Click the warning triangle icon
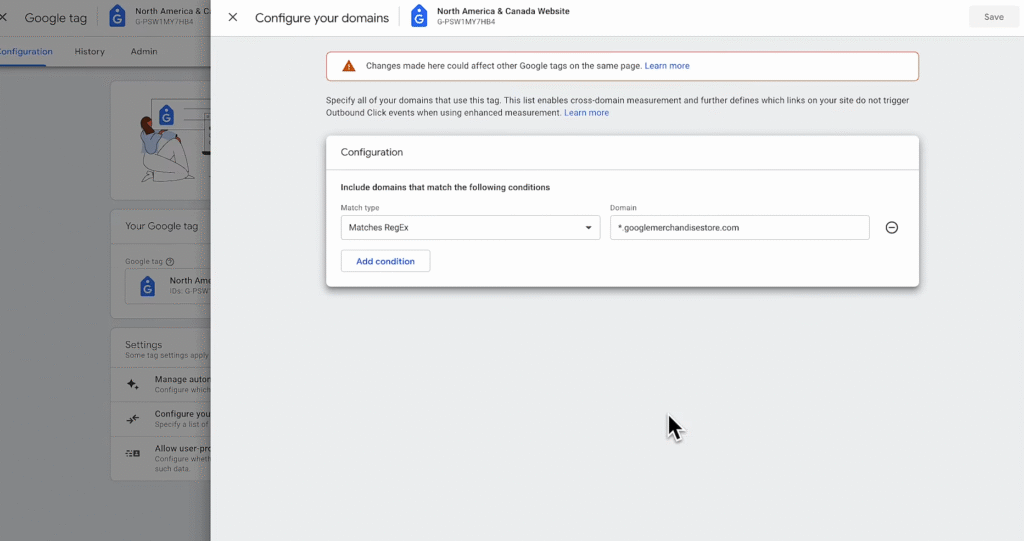The height and width of the screenshot is (541, 1024). 349,66
